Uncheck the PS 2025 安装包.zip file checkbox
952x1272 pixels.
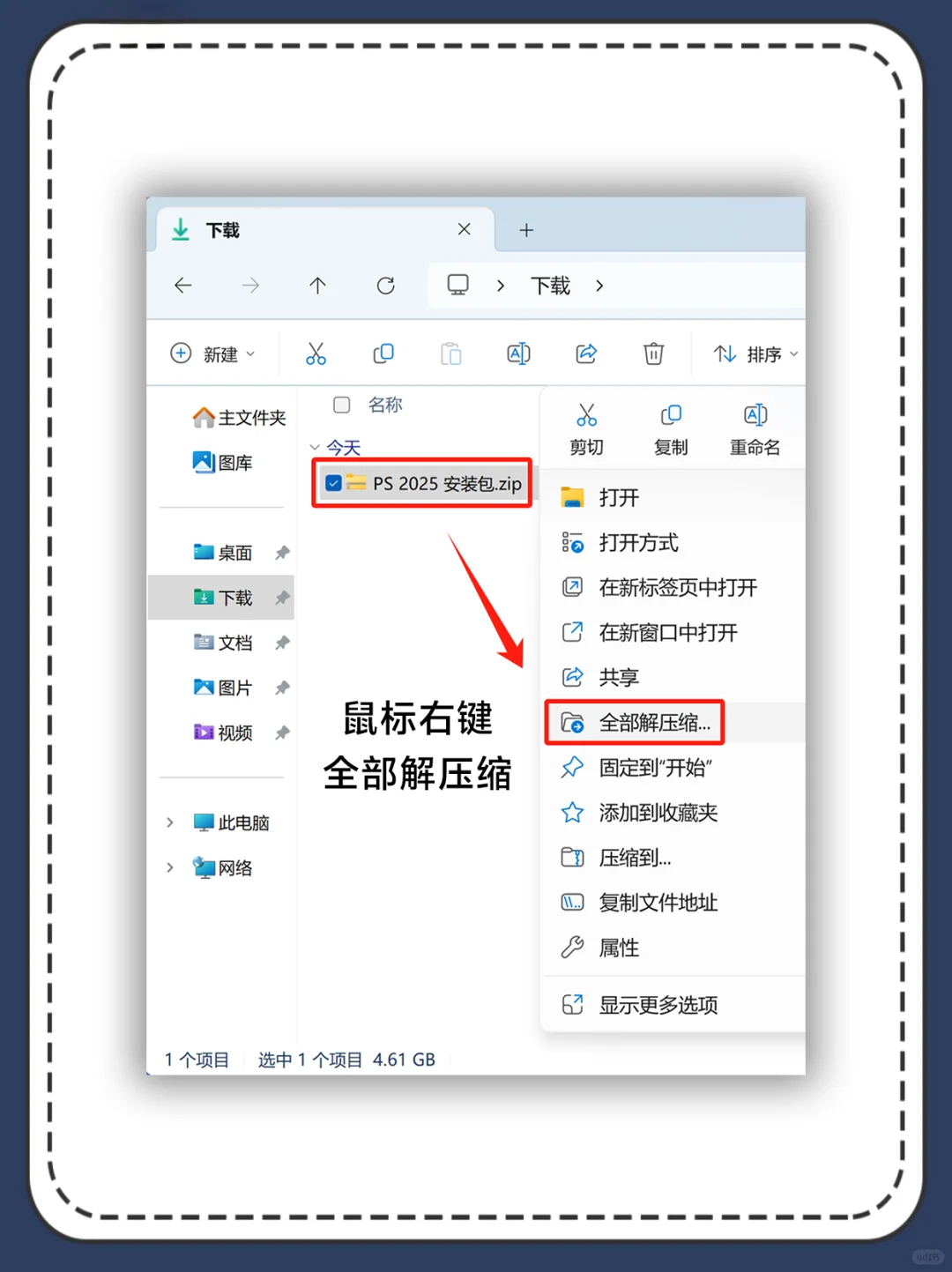point(333,483)
